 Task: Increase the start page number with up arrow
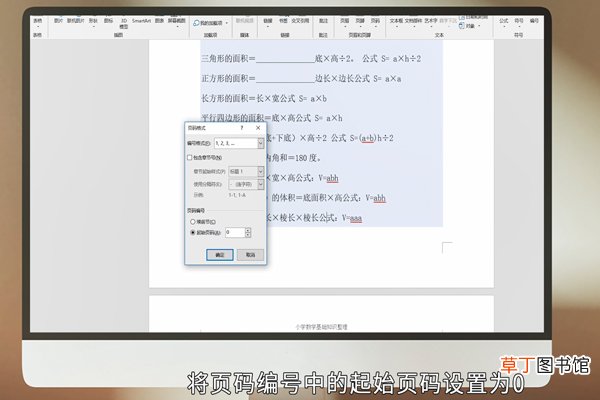pos(248,230)
